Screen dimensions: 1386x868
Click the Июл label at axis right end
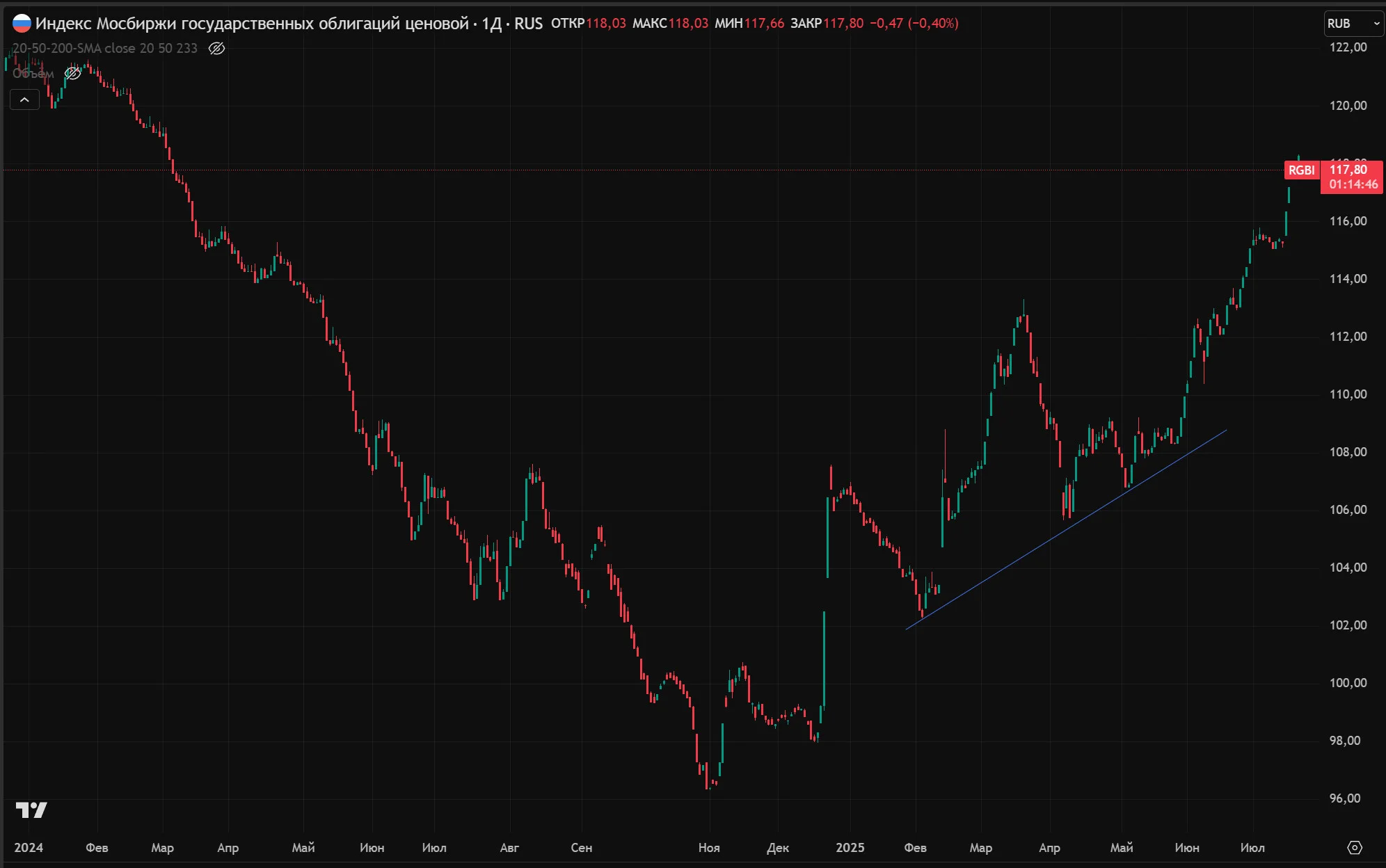point(1252,847)
